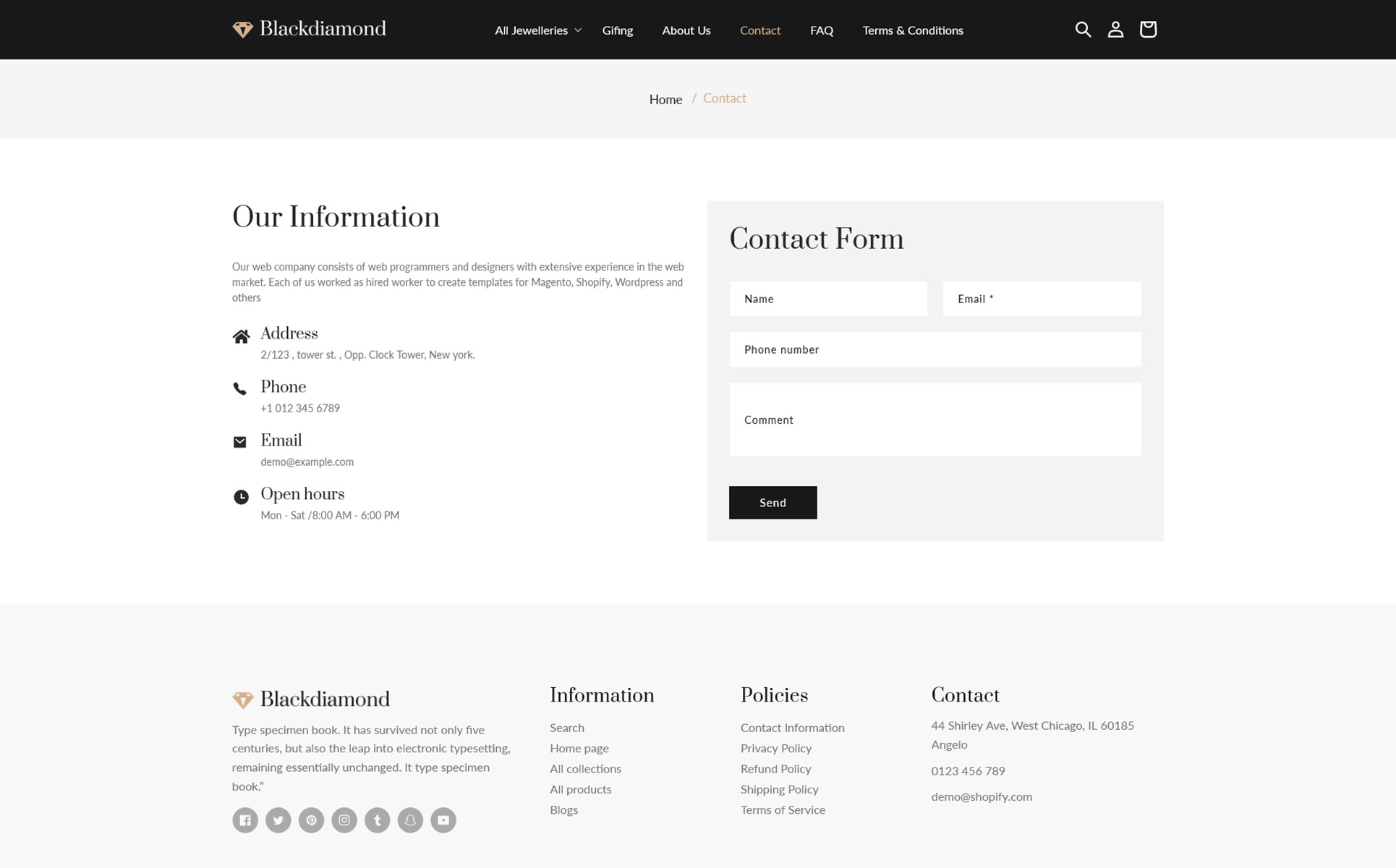The width and height of the screenshot is (1396, 868).
Task: Go to the About Us menu item
Action: pyautogui.click(x=686, y=30)
